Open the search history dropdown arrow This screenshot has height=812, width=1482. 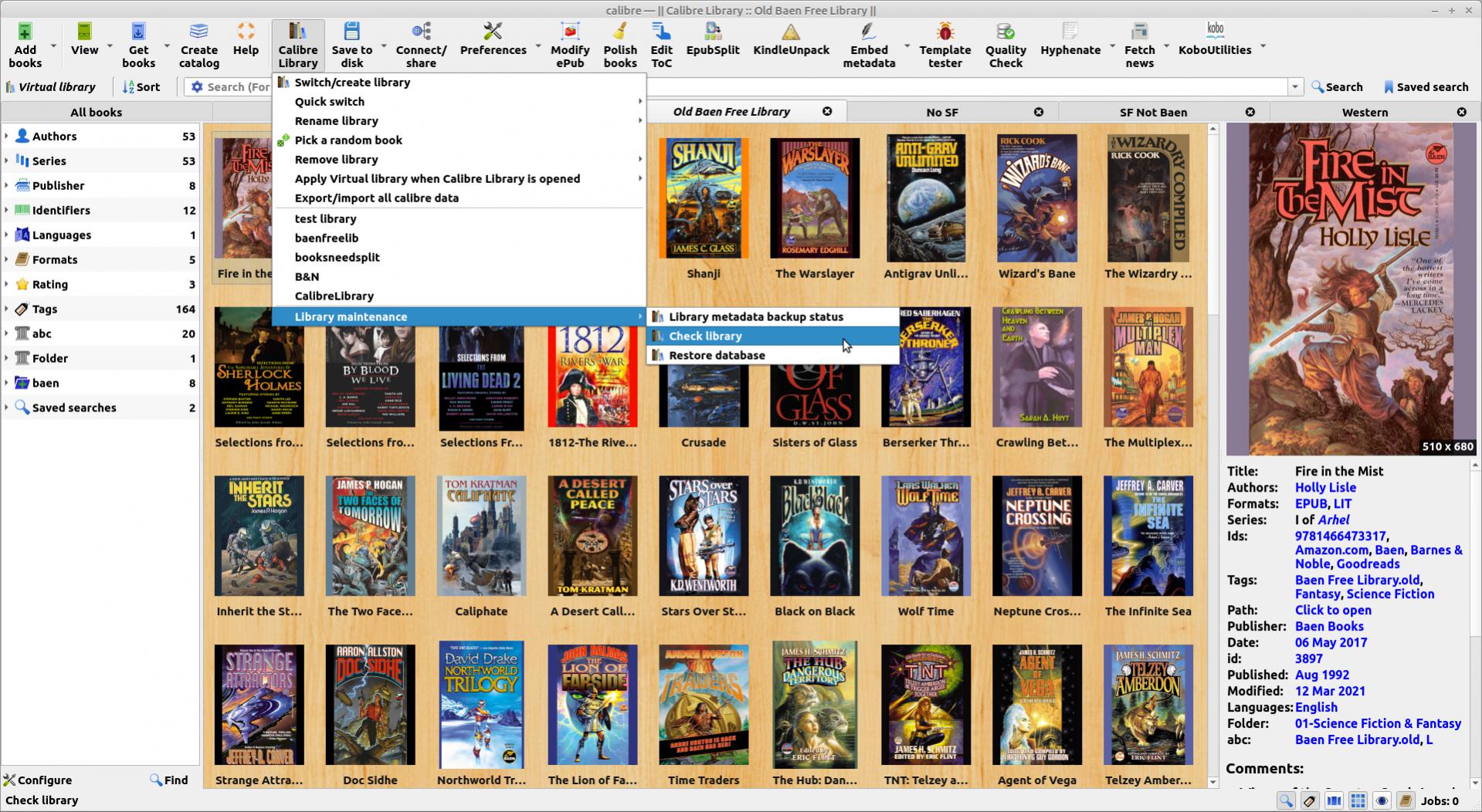1295,87
